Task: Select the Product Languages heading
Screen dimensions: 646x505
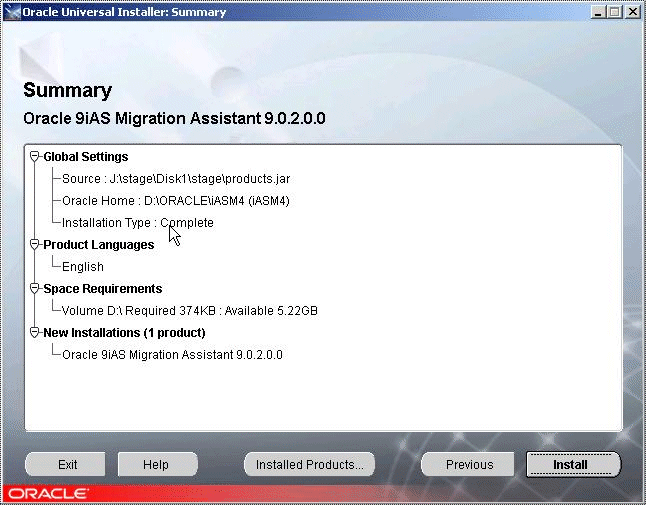Action: pyautogui.click(x=98, y=245)
